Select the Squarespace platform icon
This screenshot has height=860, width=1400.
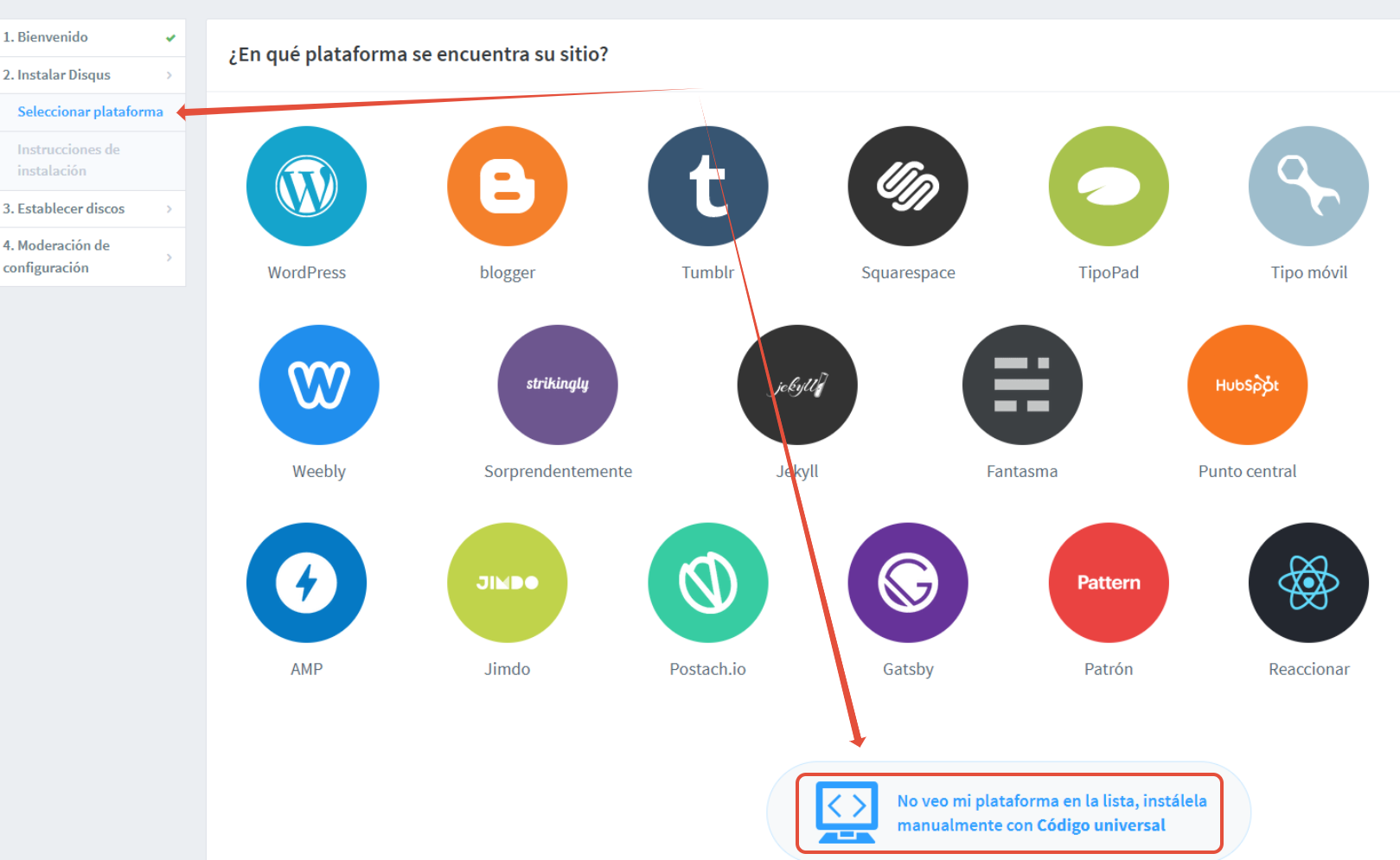[908, 186]
